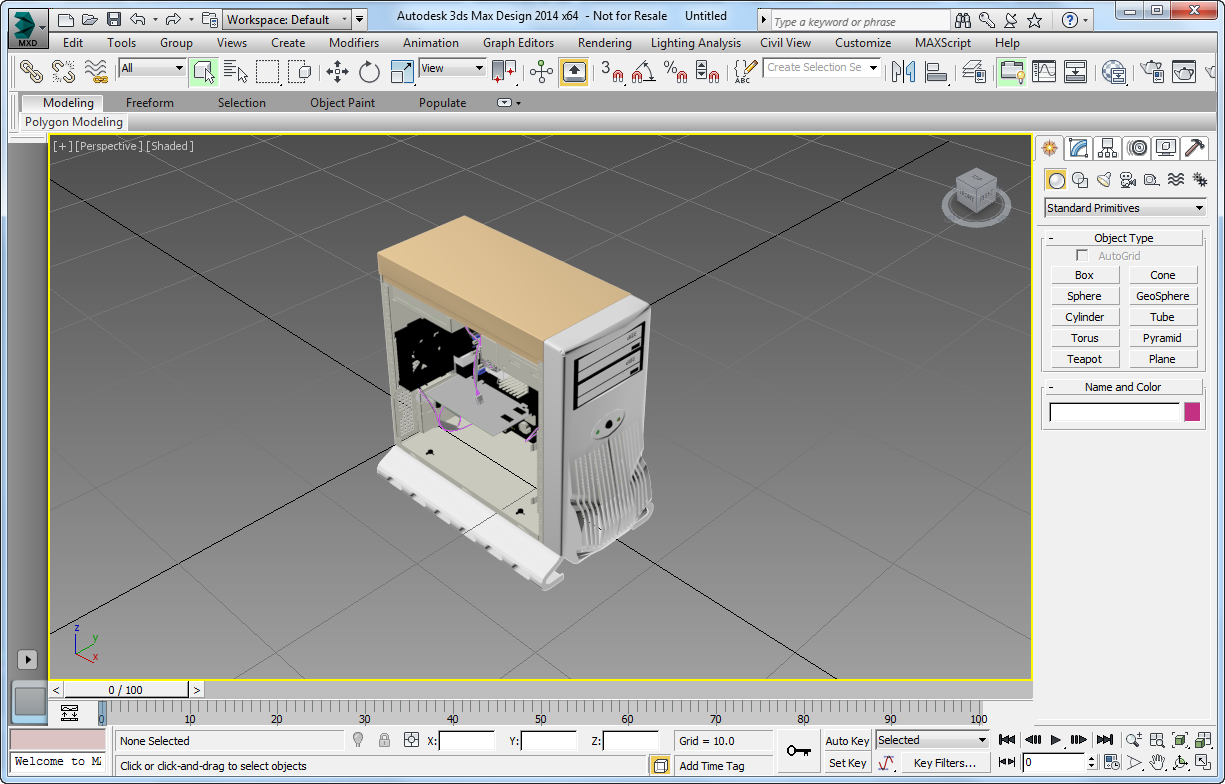Image resolution: width=1225 pixels, height=784 pixels.
Task: Open the Rendering menu
Action: tap(604, 42)
